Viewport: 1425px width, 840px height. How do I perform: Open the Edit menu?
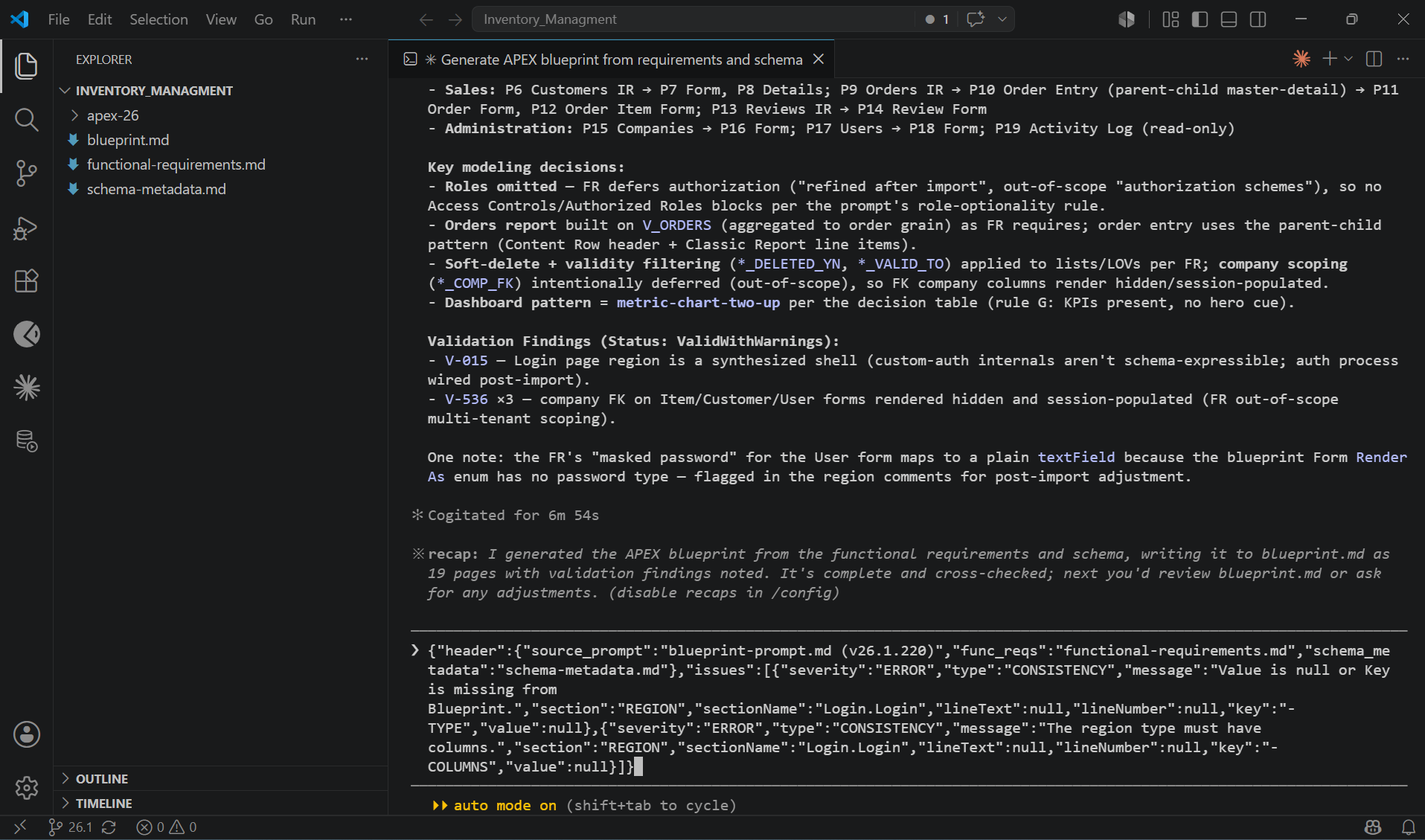point(100,19)
